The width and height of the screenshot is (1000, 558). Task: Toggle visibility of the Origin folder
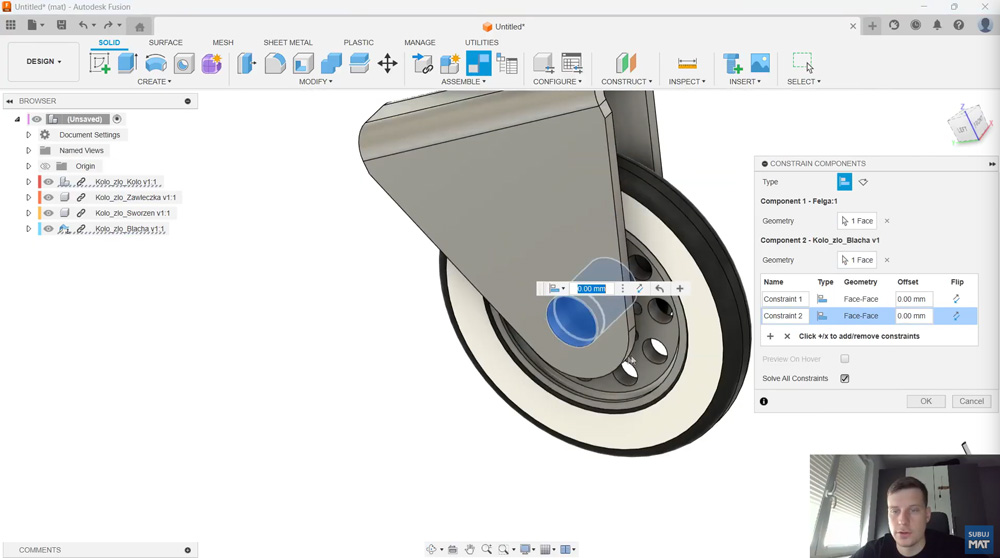click(x=45, y=166)
